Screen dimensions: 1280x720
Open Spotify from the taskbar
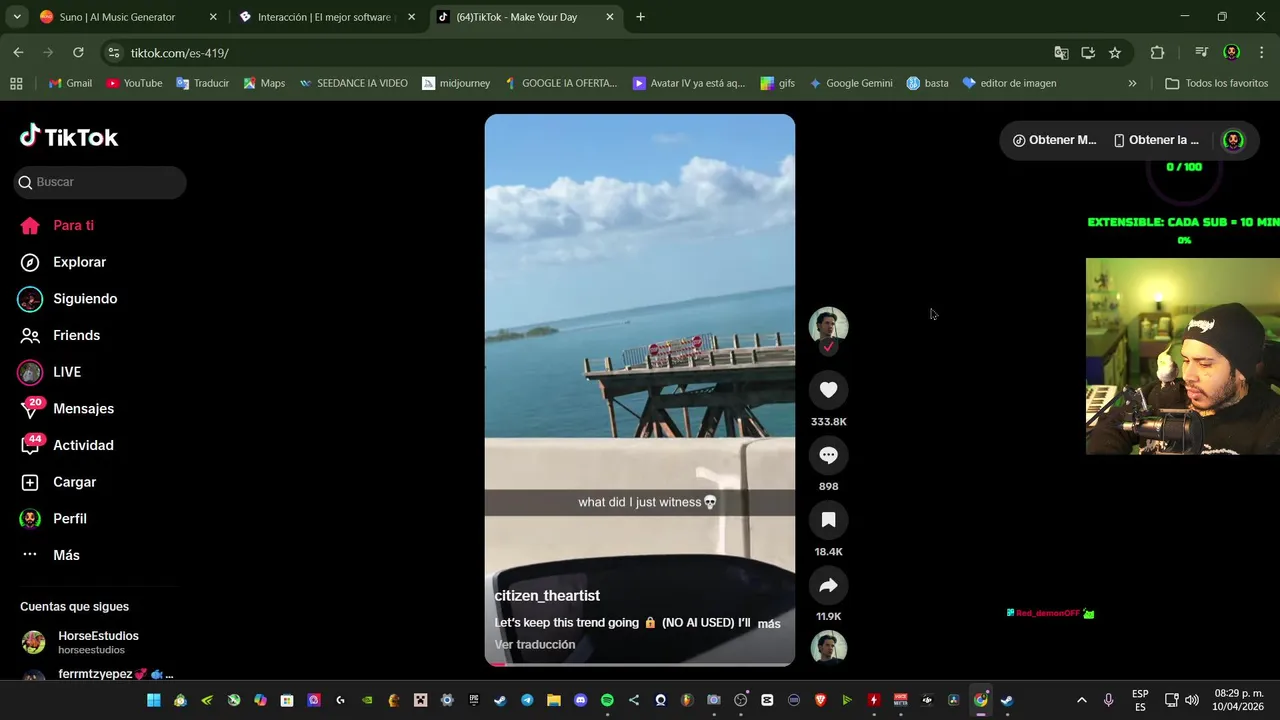(x=607, y=700)
